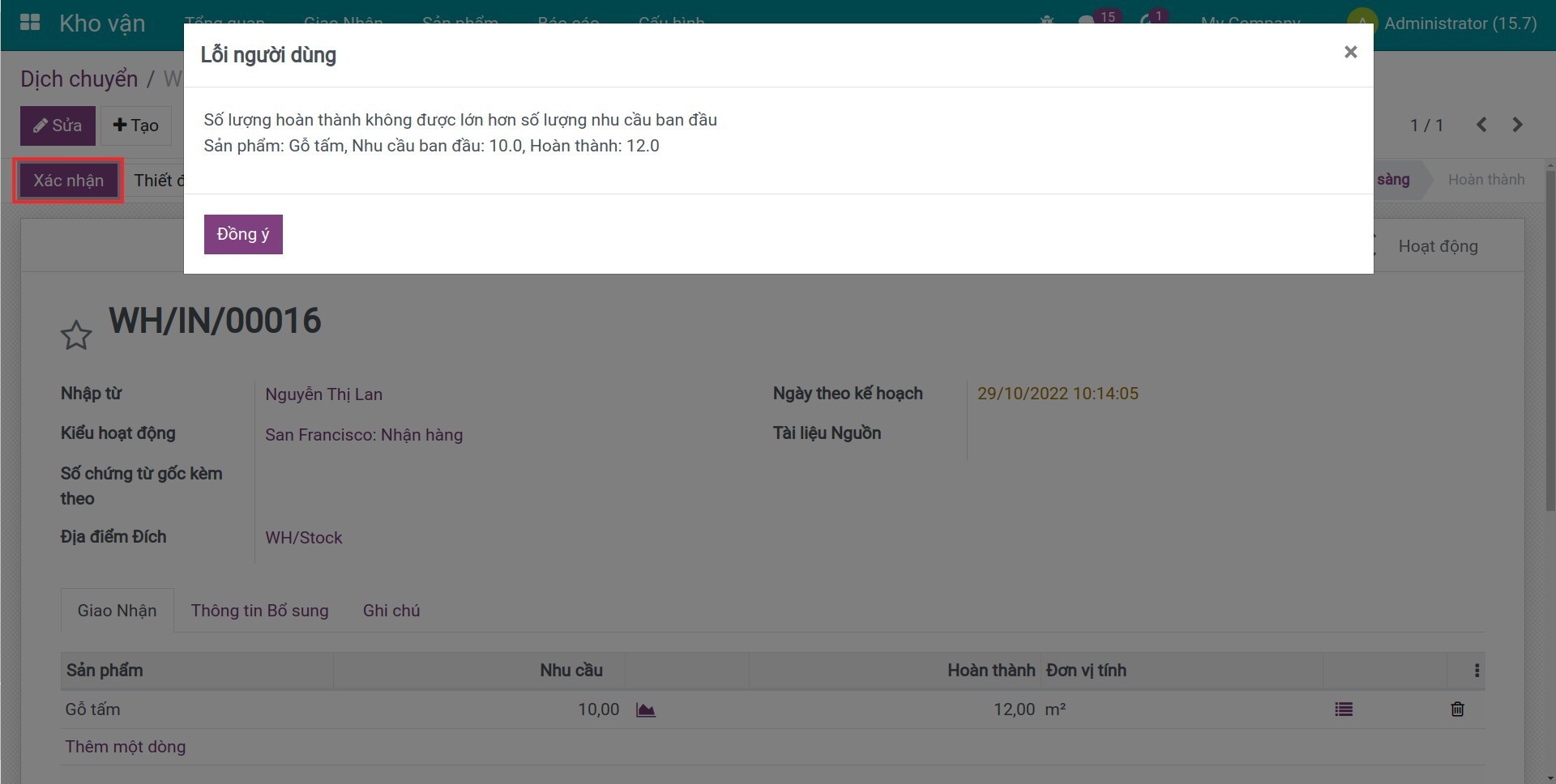Click the favorite star next to WH/IN/00016

(76, 334)
